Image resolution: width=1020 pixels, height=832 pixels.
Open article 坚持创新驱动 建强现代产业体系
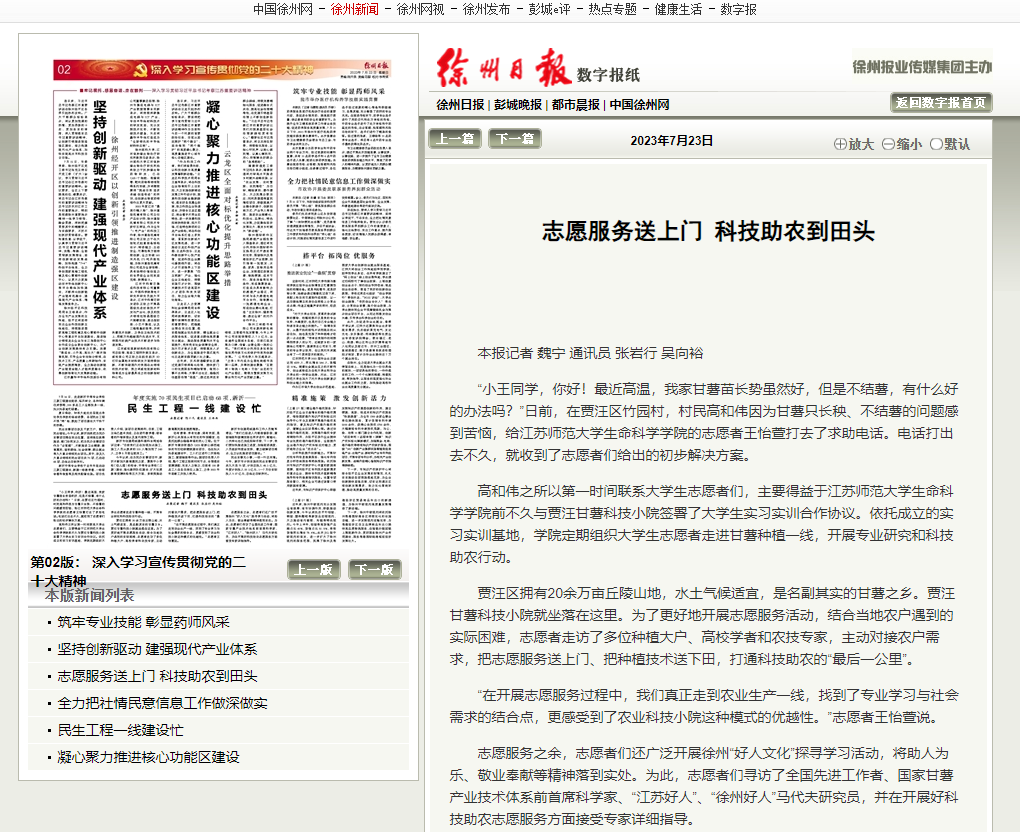coord(157,649)
